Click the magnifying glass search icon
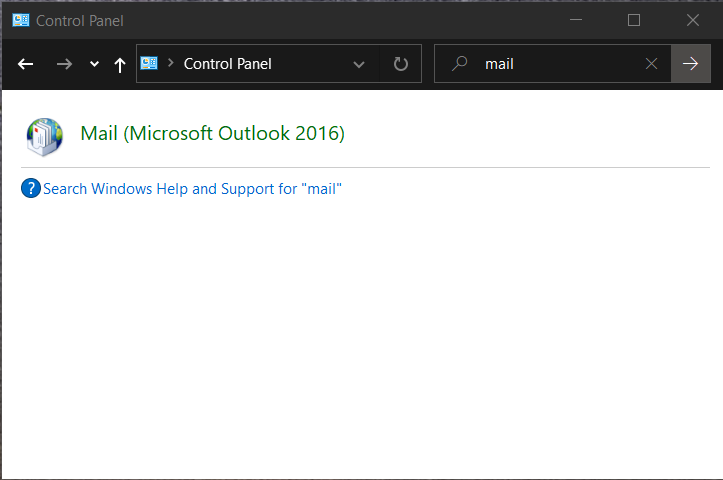The width and height of the screenshot is (723, 480). [459, 63]
